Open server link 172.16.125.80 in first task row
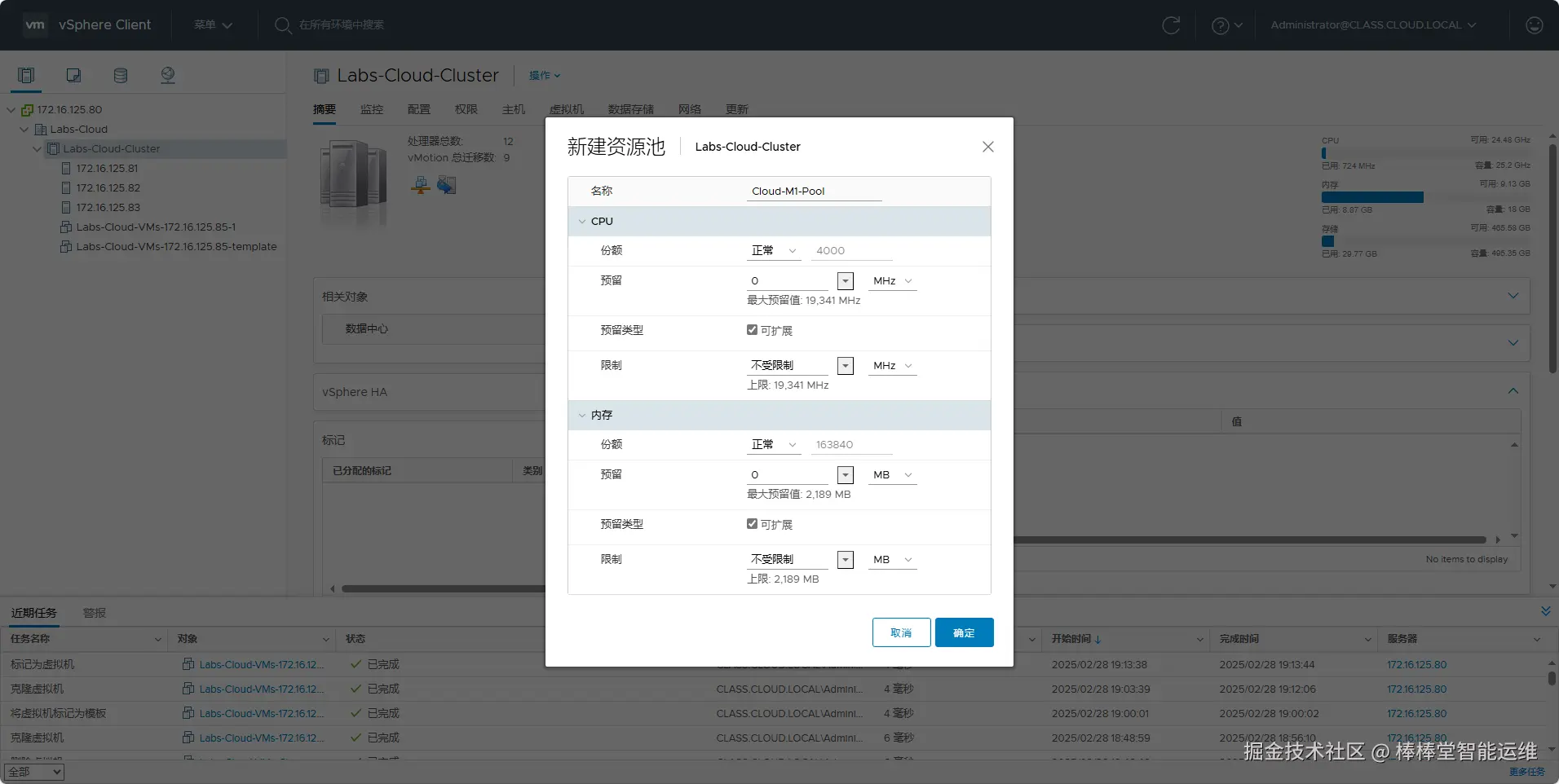1559x784 pixels. coord(1417,665)
